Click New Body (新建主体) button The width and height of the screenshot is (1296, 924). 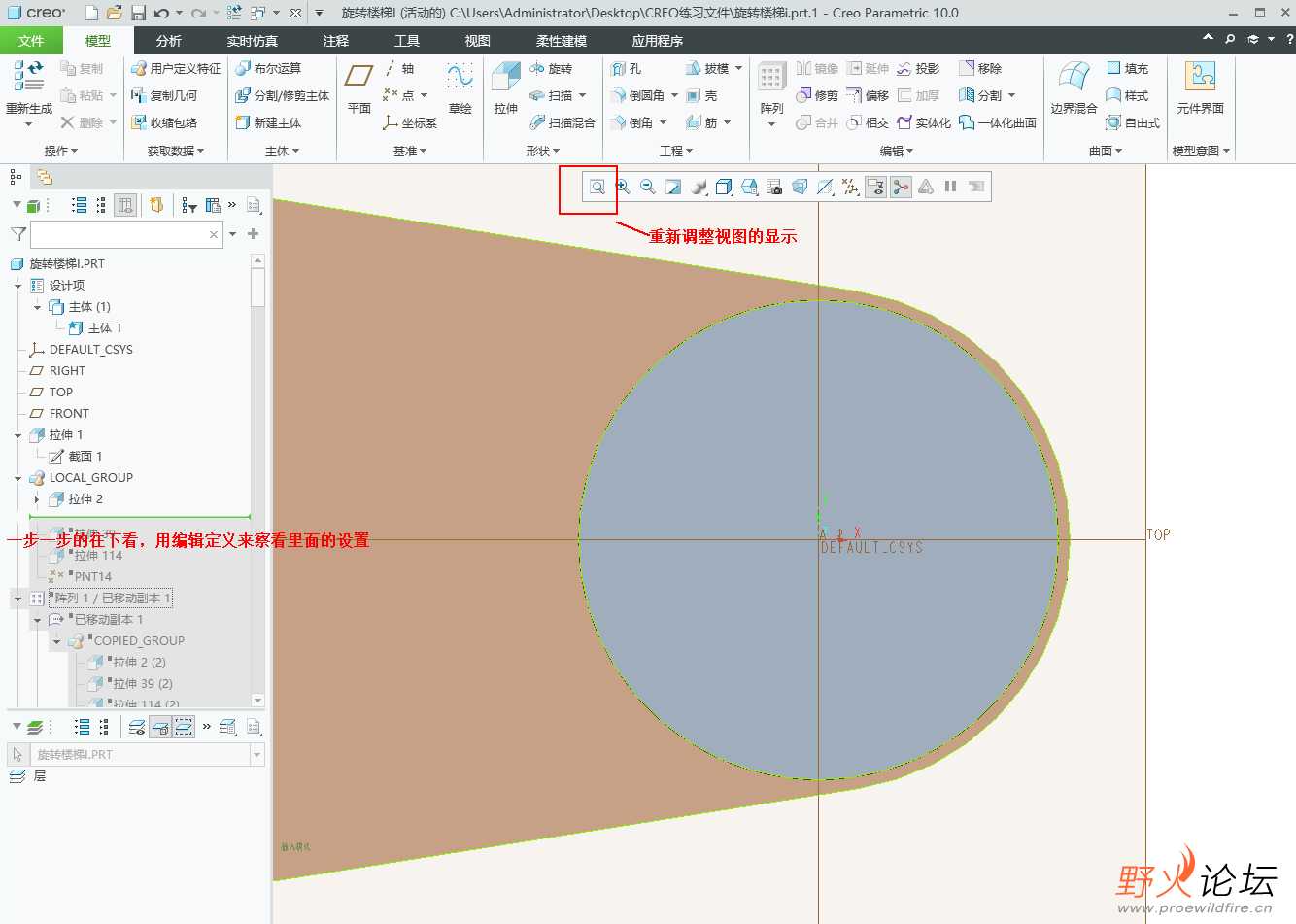(268, 123)
